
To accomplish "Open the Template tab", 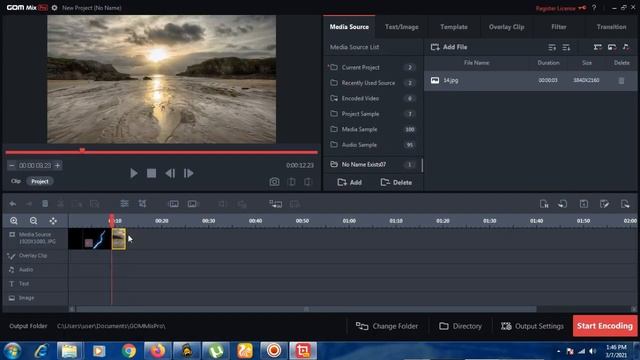I will (454, 27).
